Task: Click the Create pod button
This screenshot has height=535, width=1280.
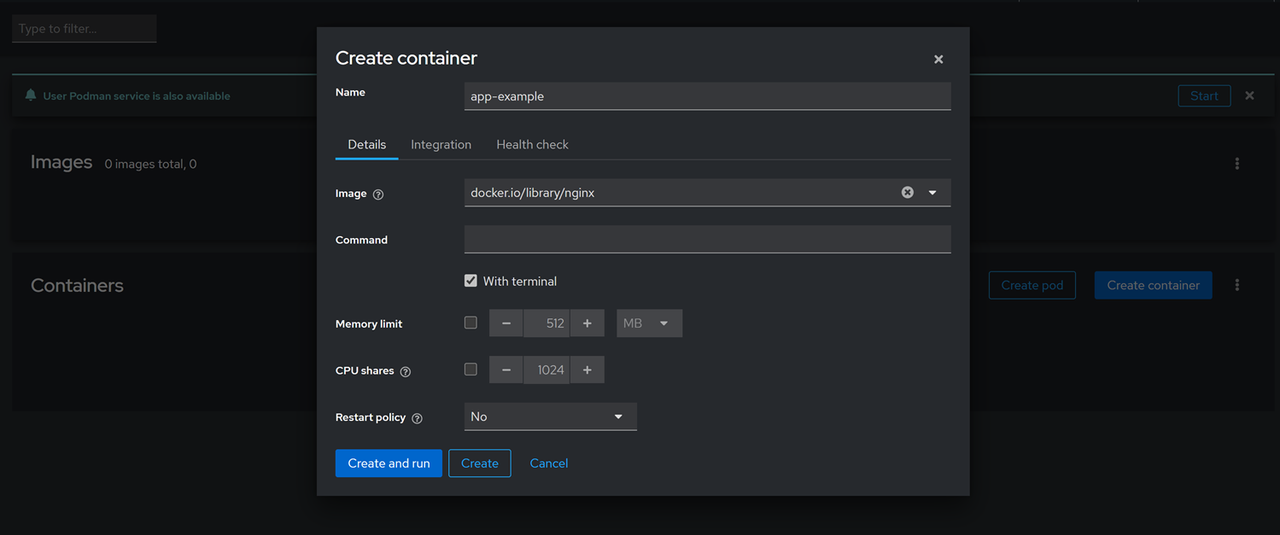Action: (x=1032, y=285)
